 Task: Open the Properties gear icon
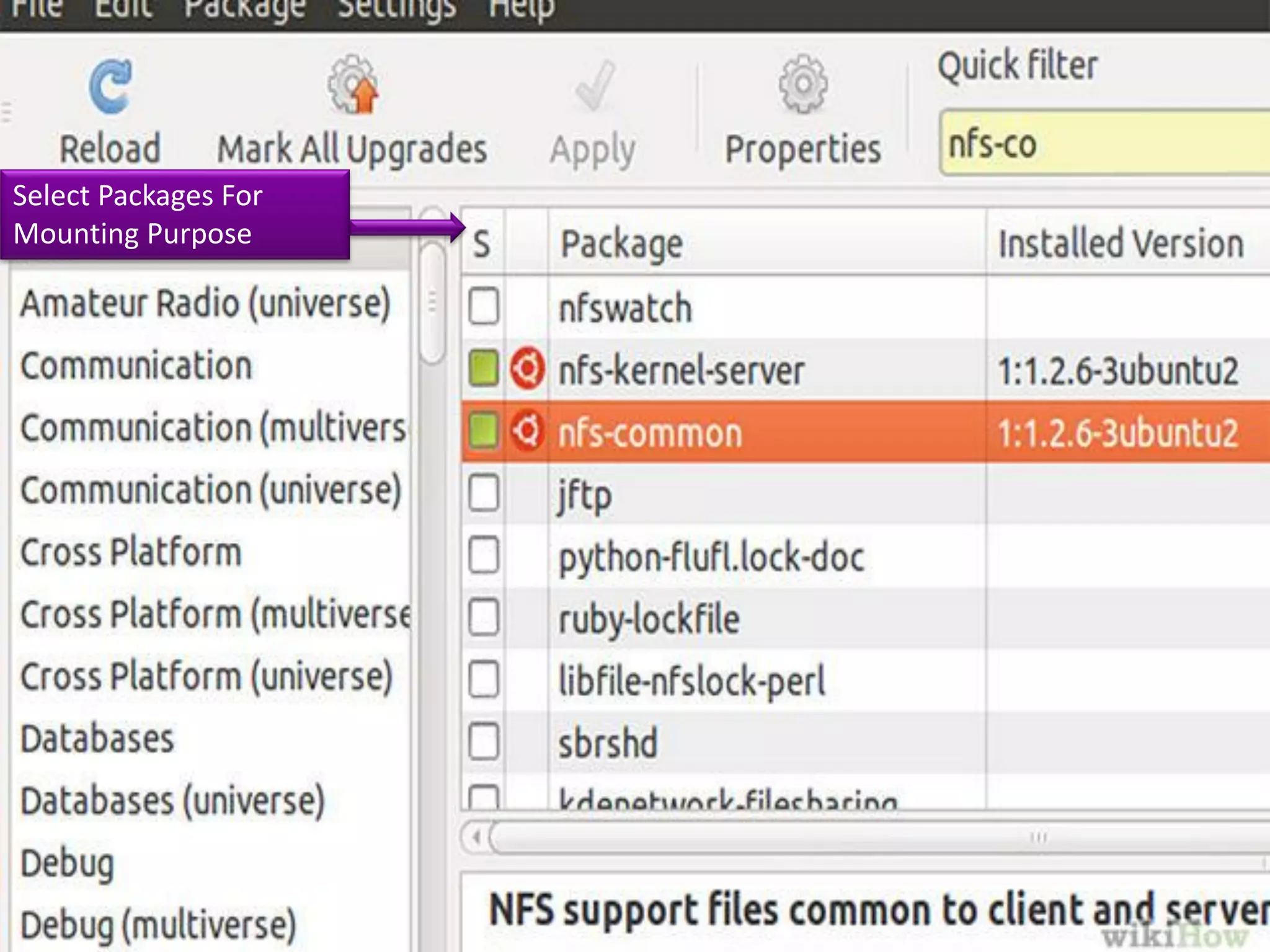803,85
